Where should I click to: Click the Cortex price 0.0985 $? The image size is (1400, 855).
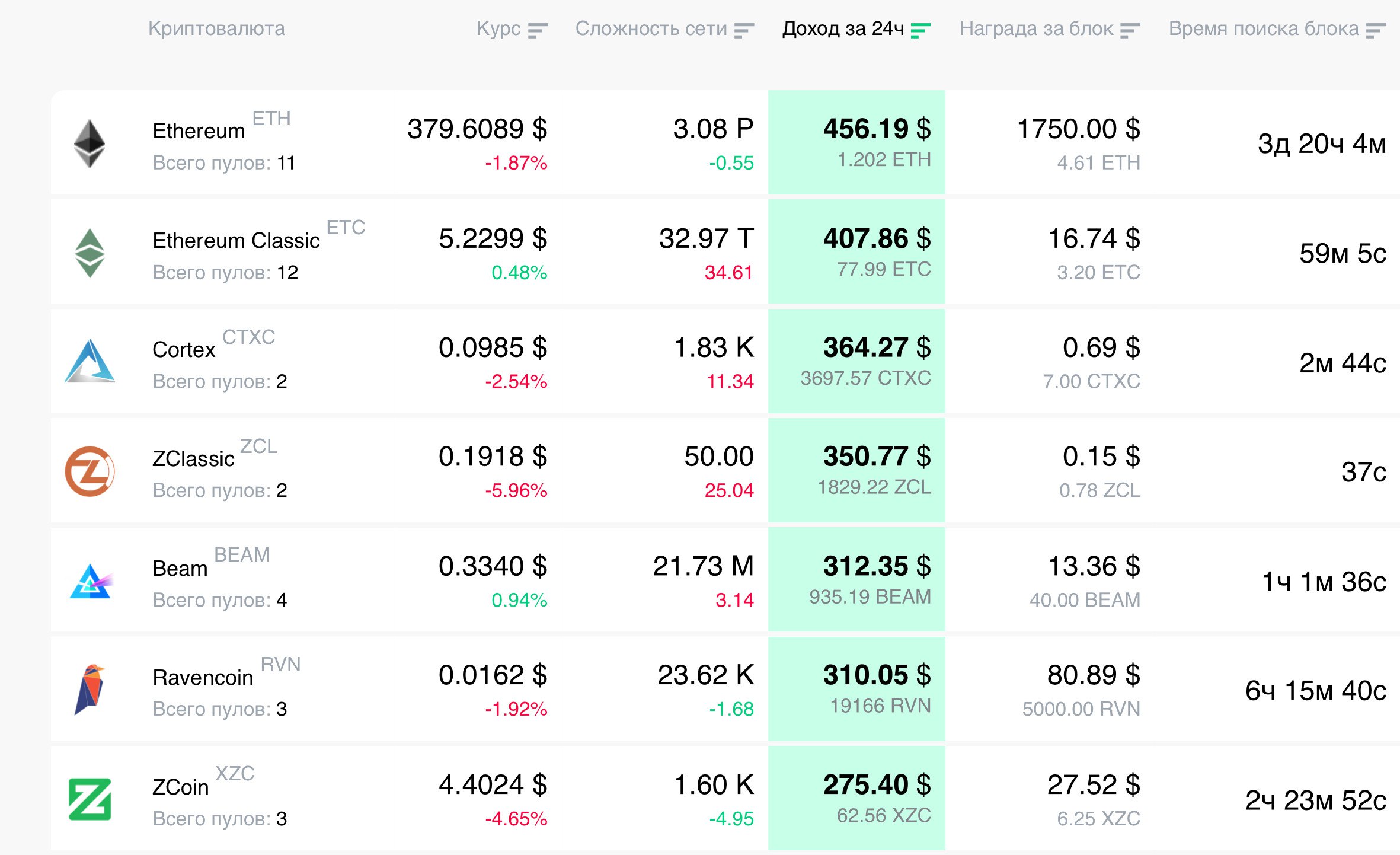[x=493, y=347]
